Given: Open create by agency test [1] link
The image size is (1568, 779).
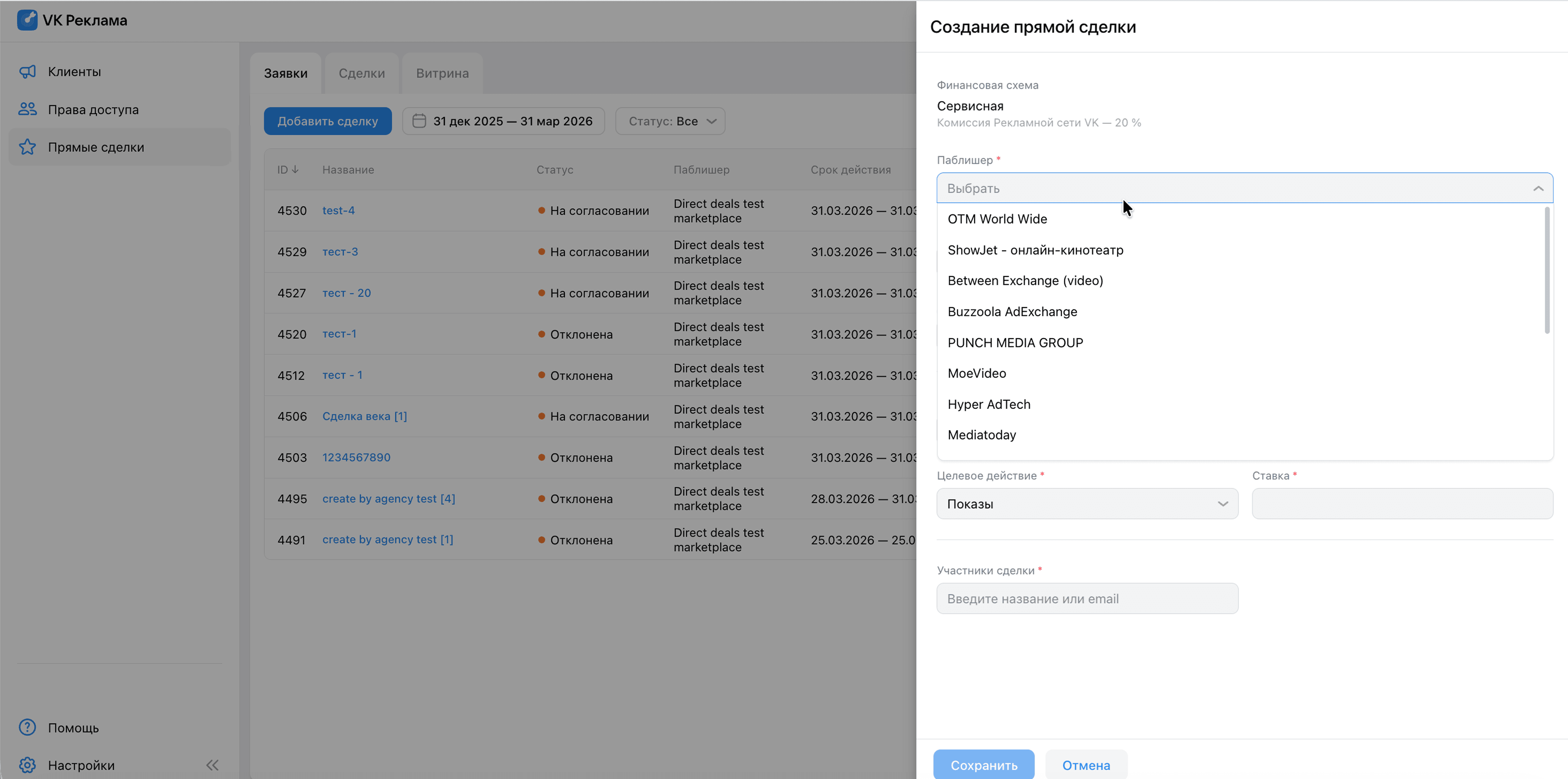Looking at the screenshot, I should (388, 540).
